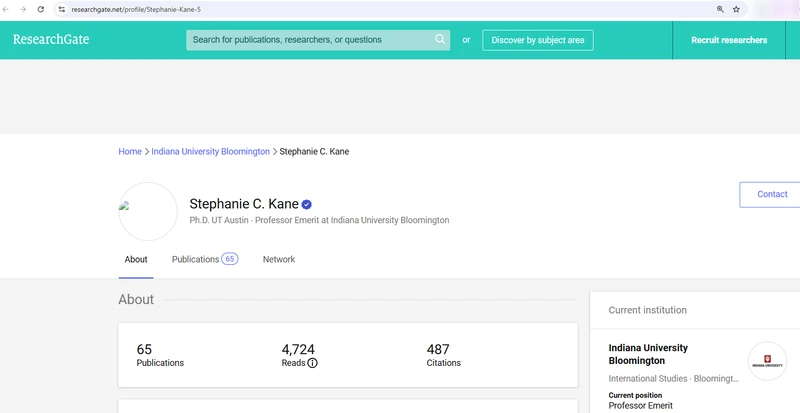Click the Ph.D. UT Austin subtitle
Viewport: 800px width, 413px height.
pos(319,221)
